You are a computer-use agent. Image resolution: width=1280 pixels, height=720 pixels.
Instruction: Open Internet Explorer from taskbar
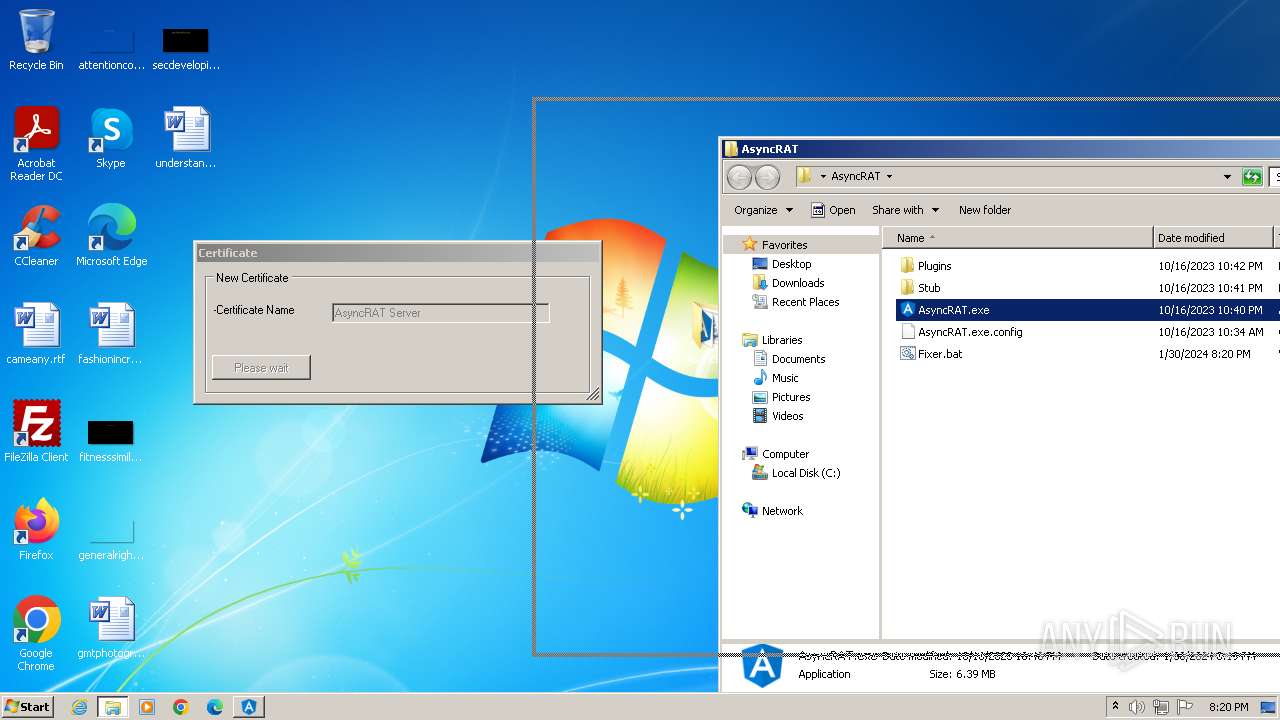click(x=80, y=707)
